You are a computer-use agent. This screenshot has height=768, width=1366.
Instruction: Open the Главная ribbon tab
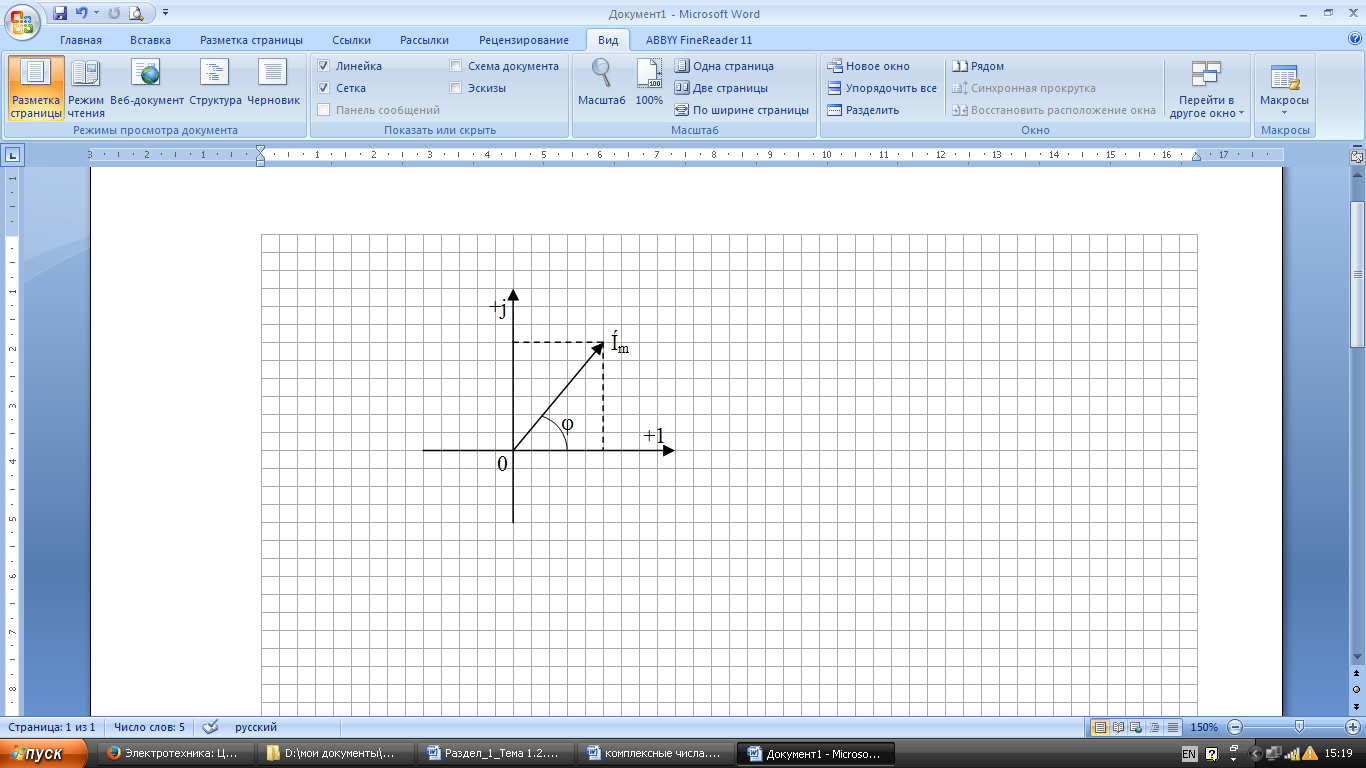coord(81,40)
